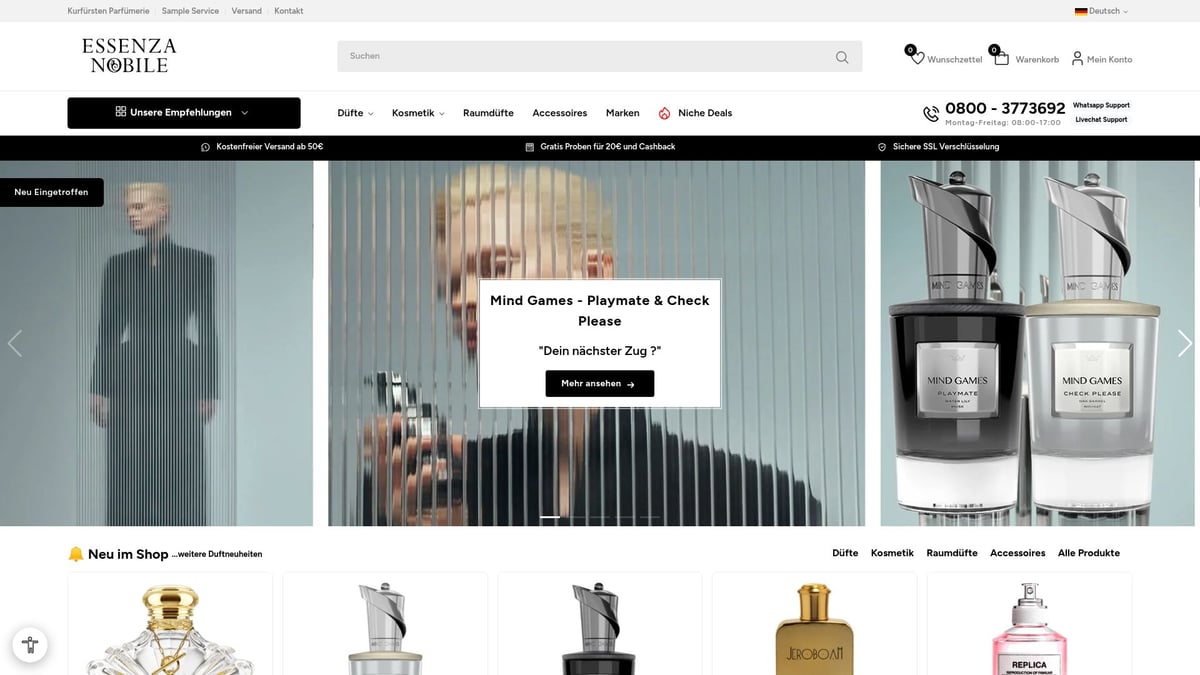Select the Raumdüfte filter tab in Neu im Shop
Viewport: 1200px width, 675px height.
point(952,553)
